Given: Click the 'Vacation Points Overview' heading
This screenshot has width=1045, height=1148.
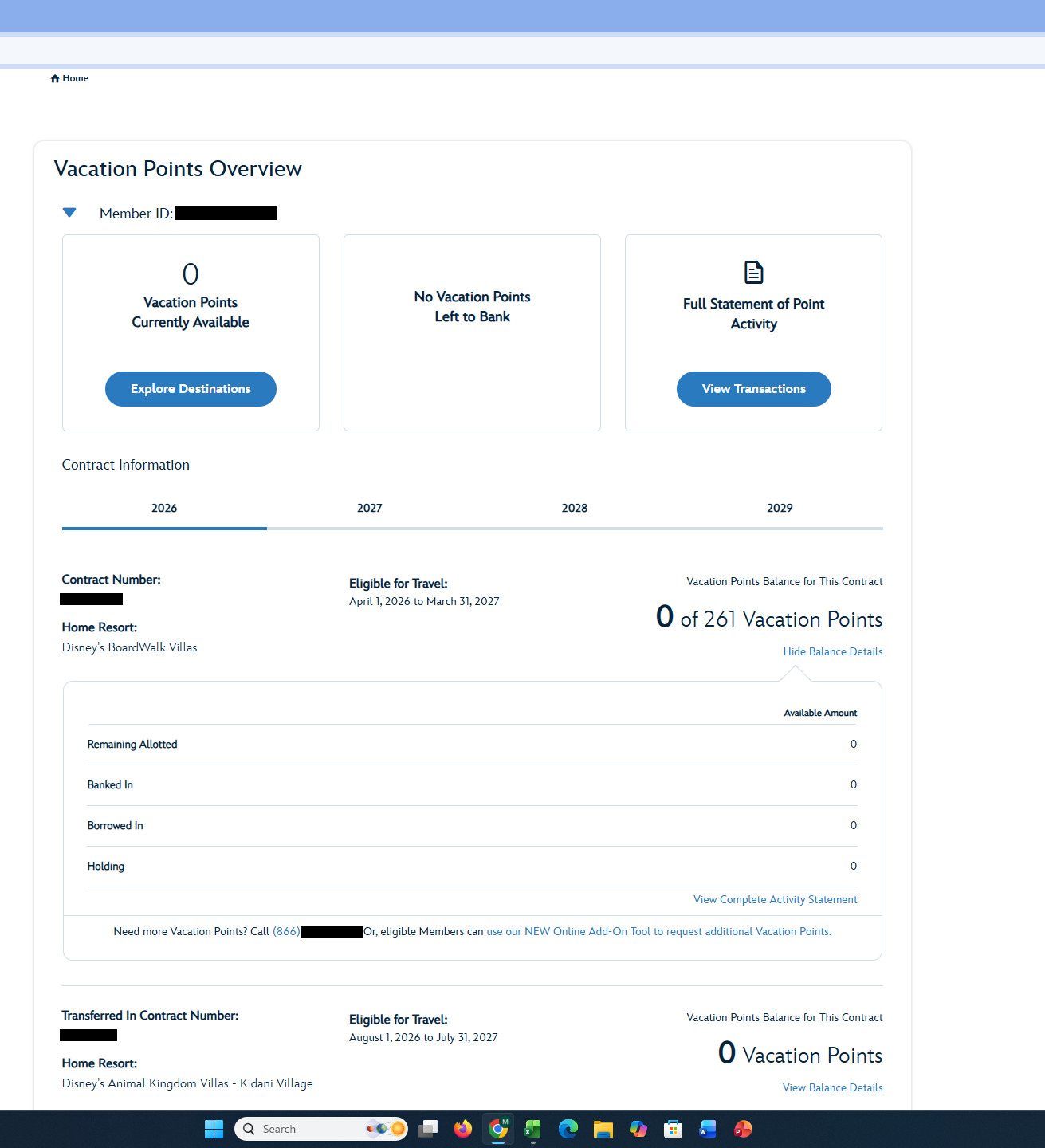Looking at the screenshot, I should pos(178,169).
